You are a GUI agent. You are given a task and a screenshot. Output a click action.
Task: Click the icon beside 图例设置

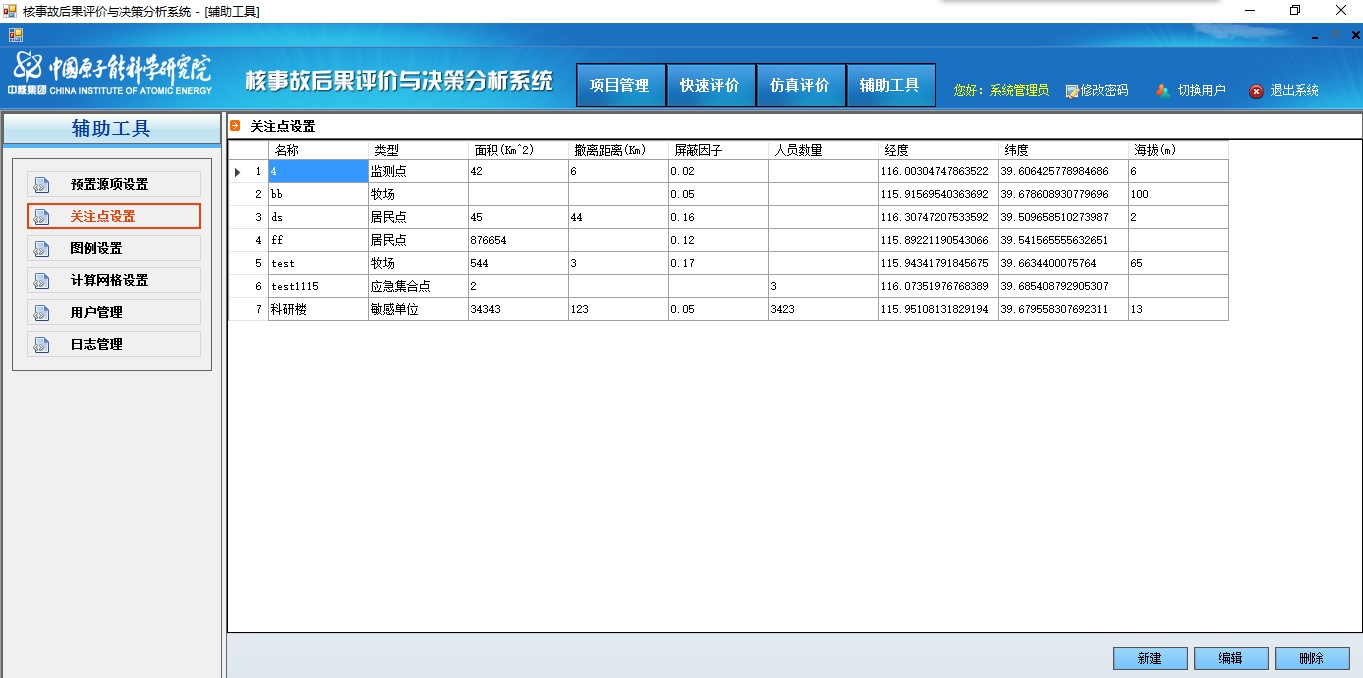click(41, 249)
